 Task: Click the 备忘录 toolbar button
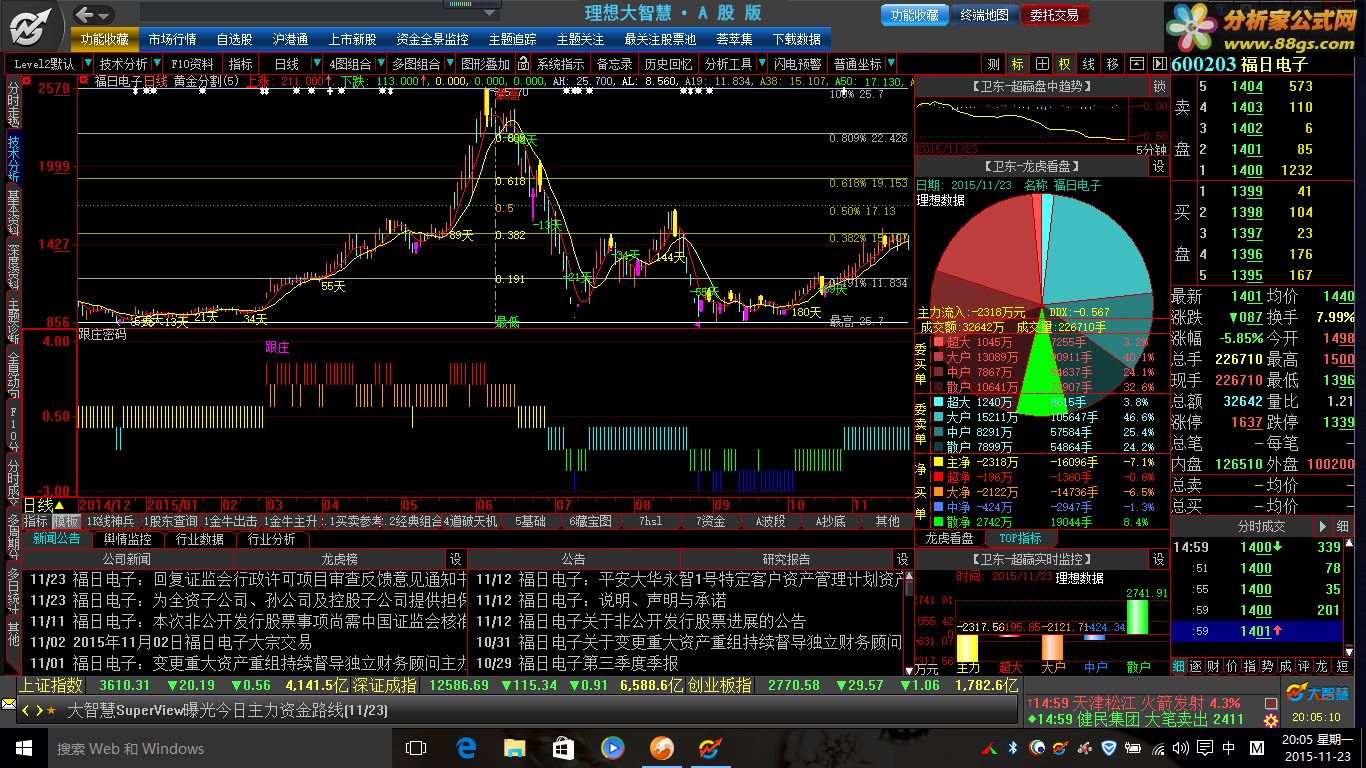614,64
